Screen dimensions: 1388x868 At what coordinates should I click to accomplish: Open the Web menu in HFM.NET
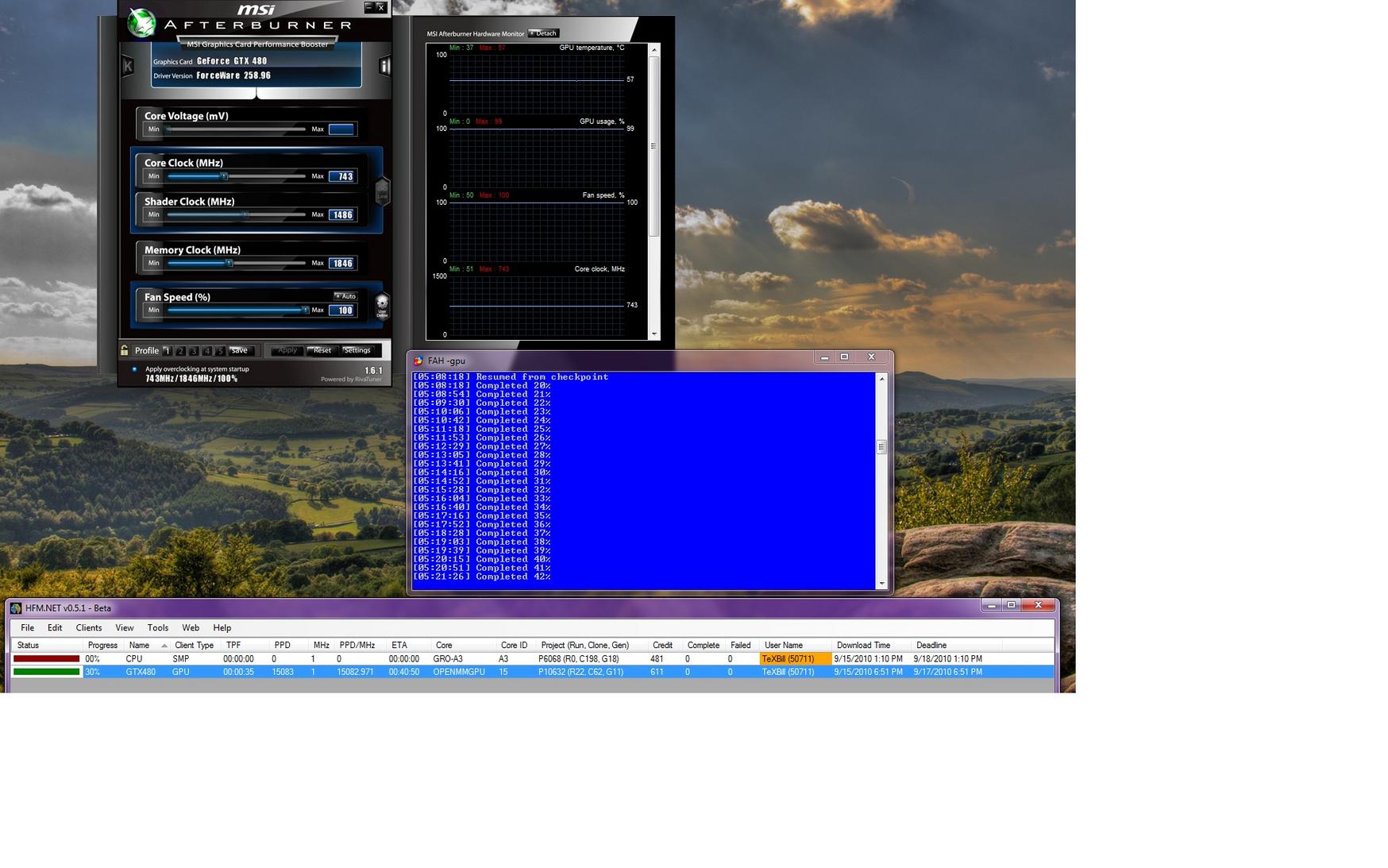[191, 627]
